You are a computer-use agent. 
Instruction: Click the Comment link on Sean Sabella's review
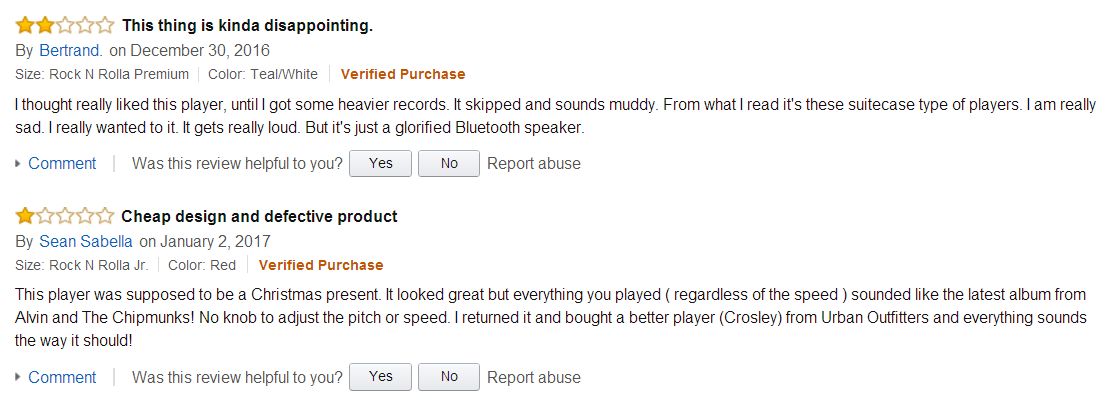point(62,377)
